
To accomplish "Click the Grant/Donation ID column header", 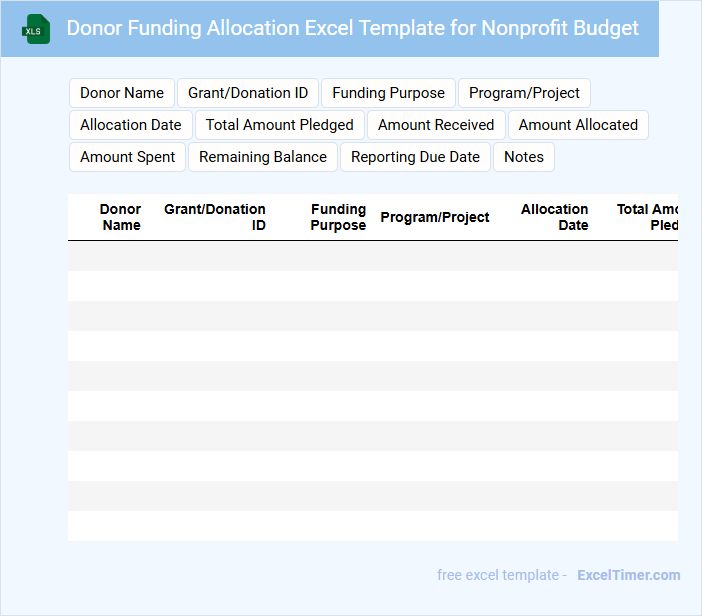I will coord(215,217).
